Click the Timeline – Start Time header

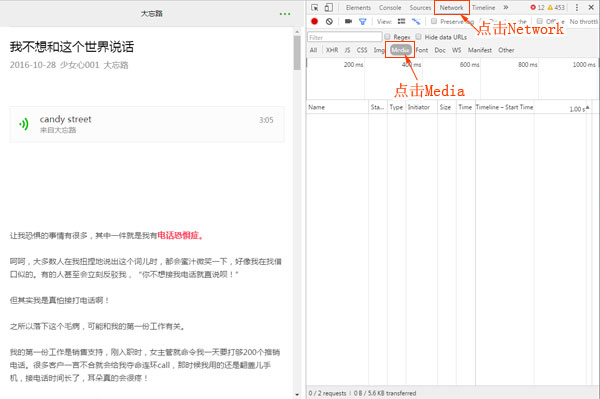[x=504, y=107]
